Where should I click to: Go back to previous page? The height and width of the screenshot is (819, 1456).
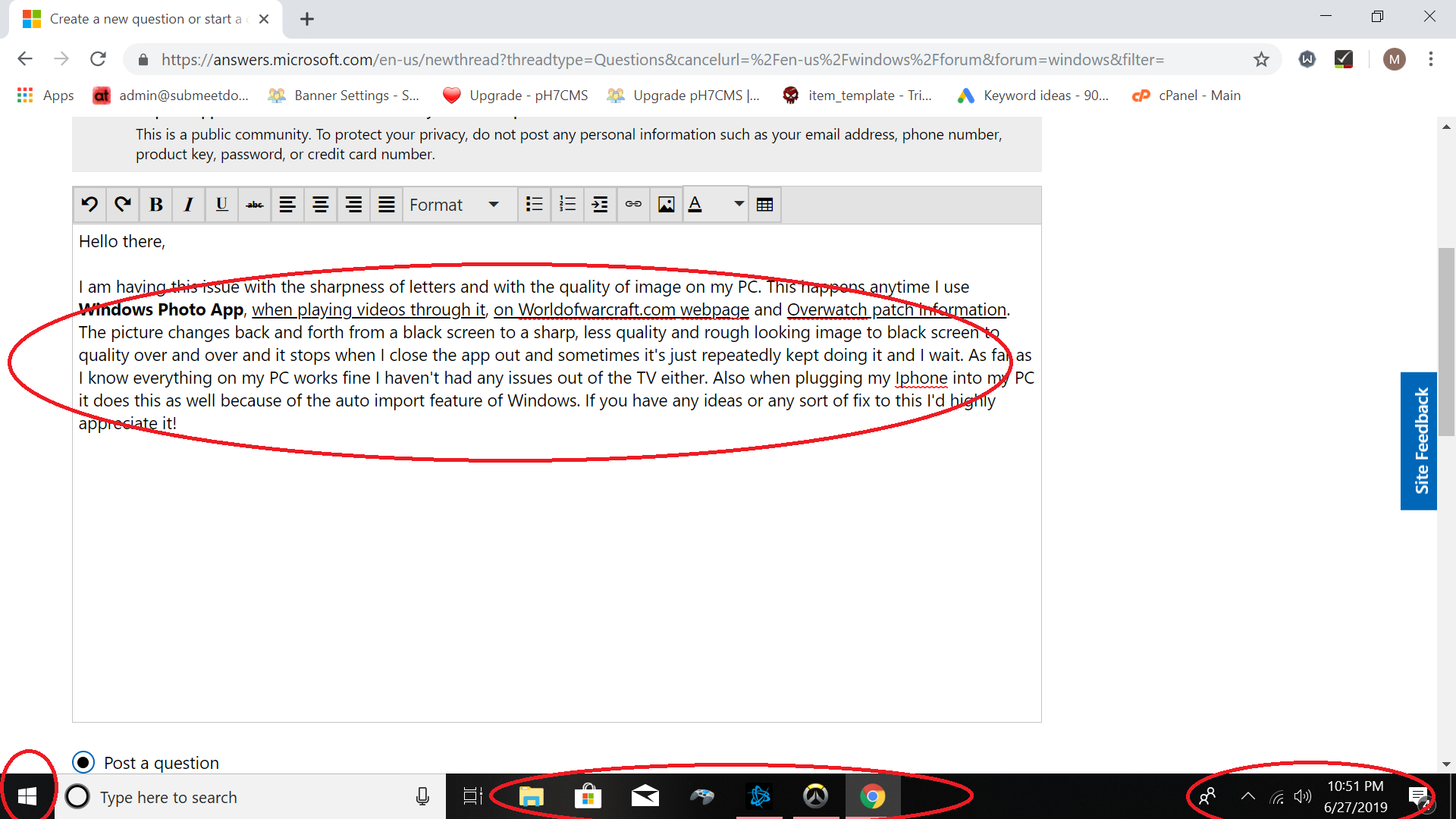coord(25,59)
